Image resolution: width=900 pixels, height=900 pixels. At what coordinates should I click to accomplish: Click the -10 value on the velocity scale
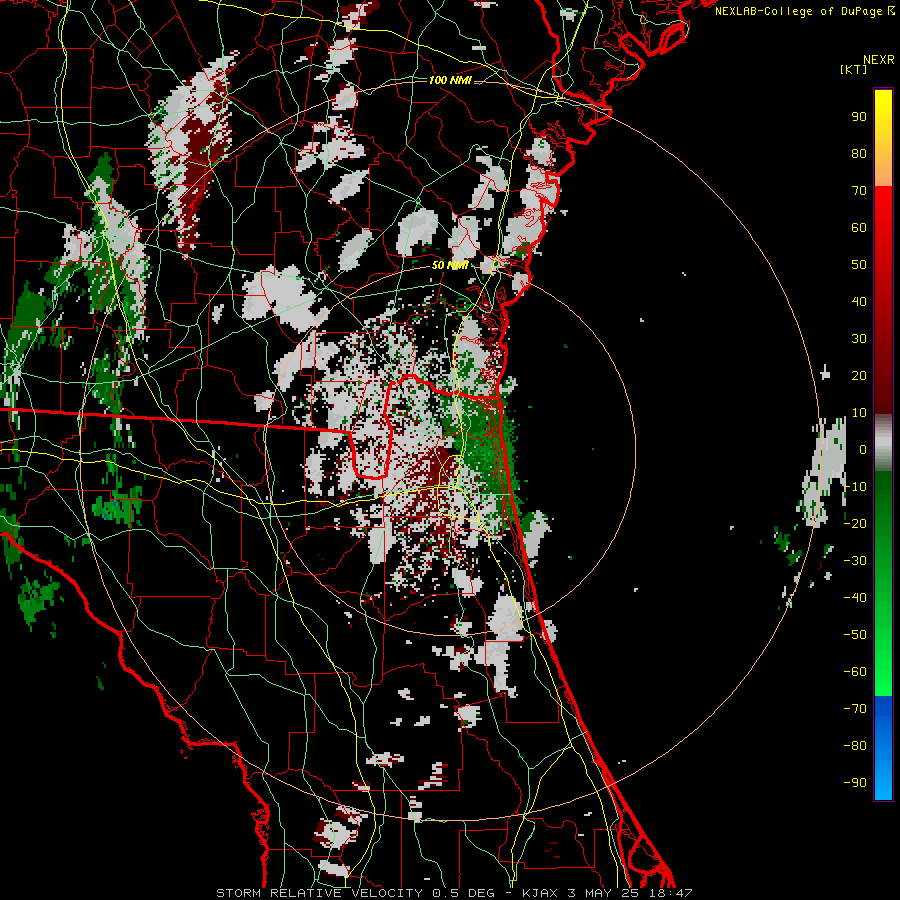click(855, 487)
